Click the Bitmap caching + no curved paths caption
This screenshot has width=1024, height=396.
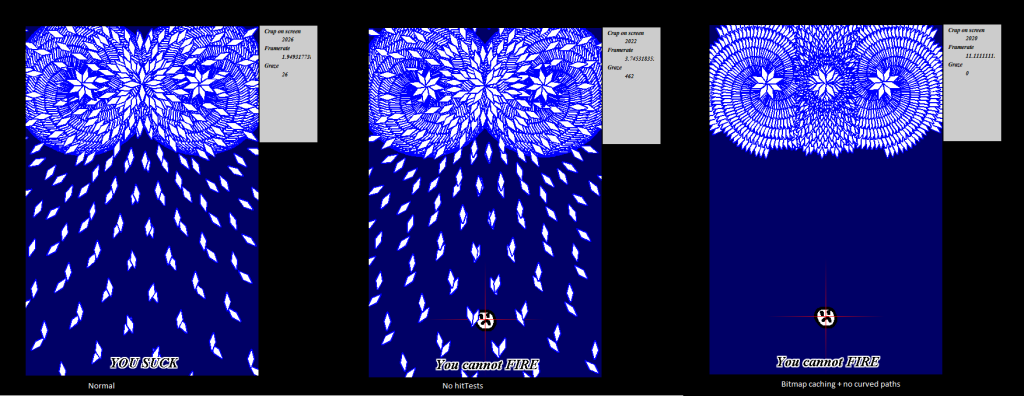840,384
